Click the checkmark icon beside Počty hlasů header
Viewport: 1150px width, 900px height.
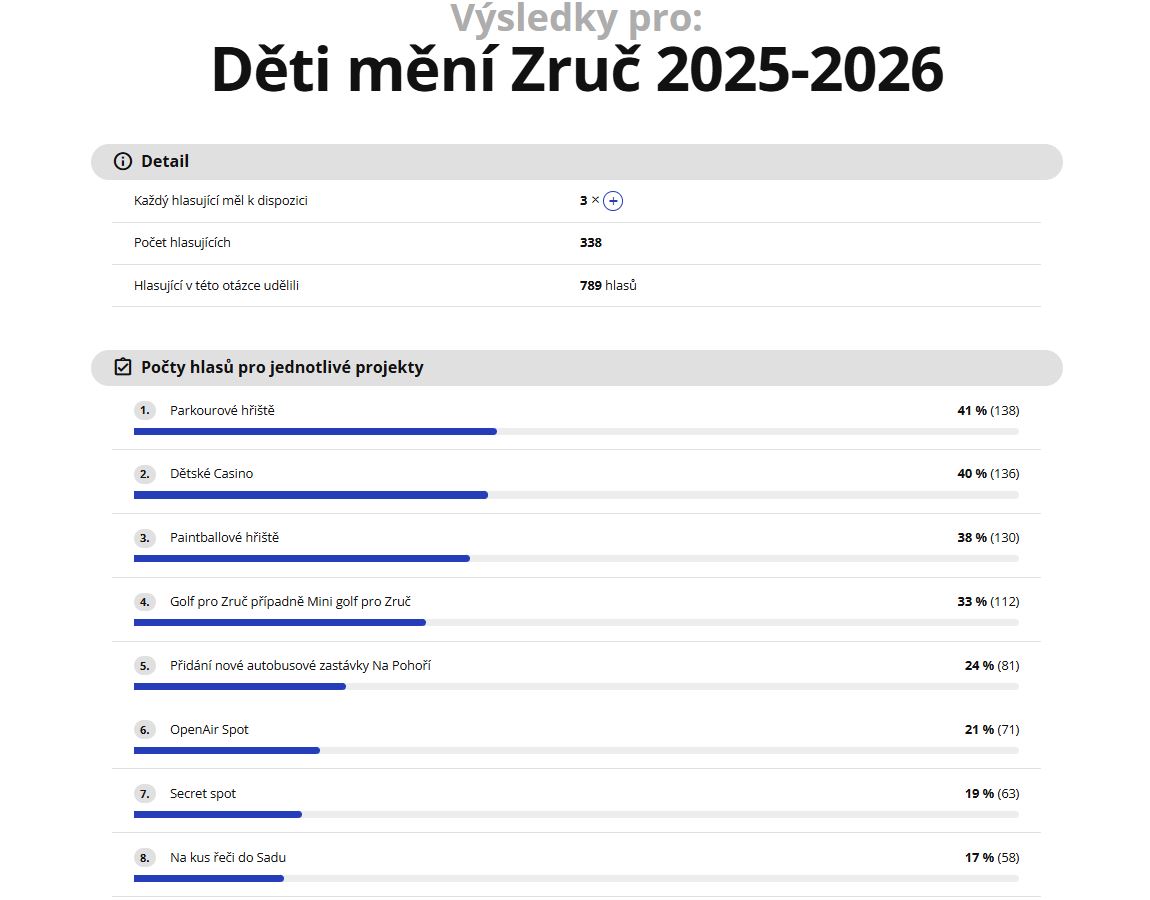[x=121, y=367]
